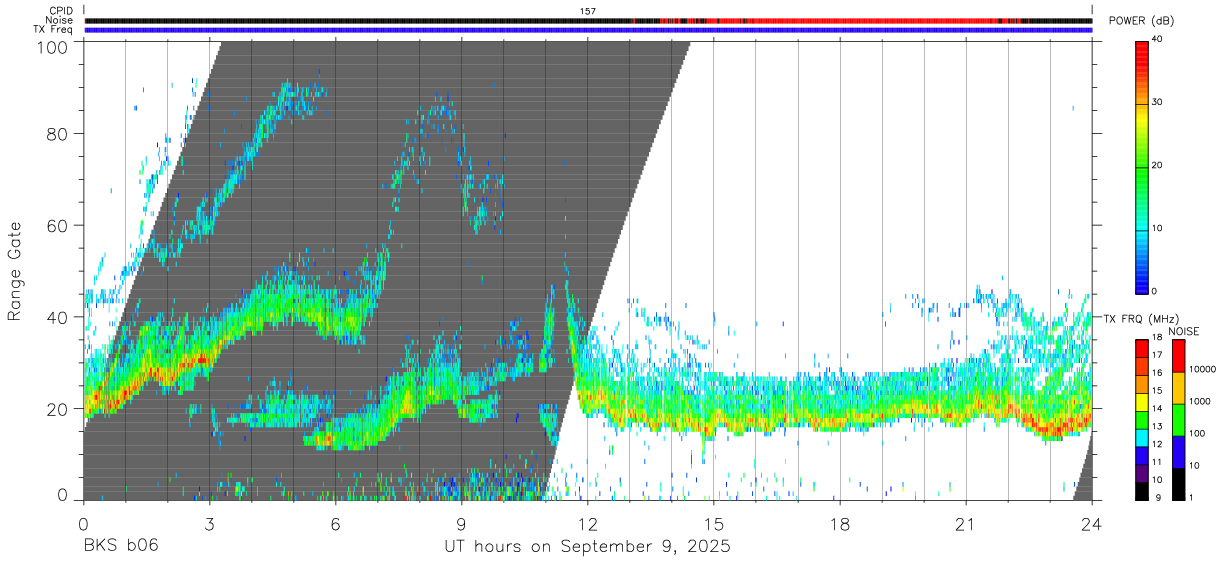Image resolution: width=1228 pixels, height=567 pixels.
Task: Click the range gate label '40' on the y-axis
Action: click(x=59, y=317)
